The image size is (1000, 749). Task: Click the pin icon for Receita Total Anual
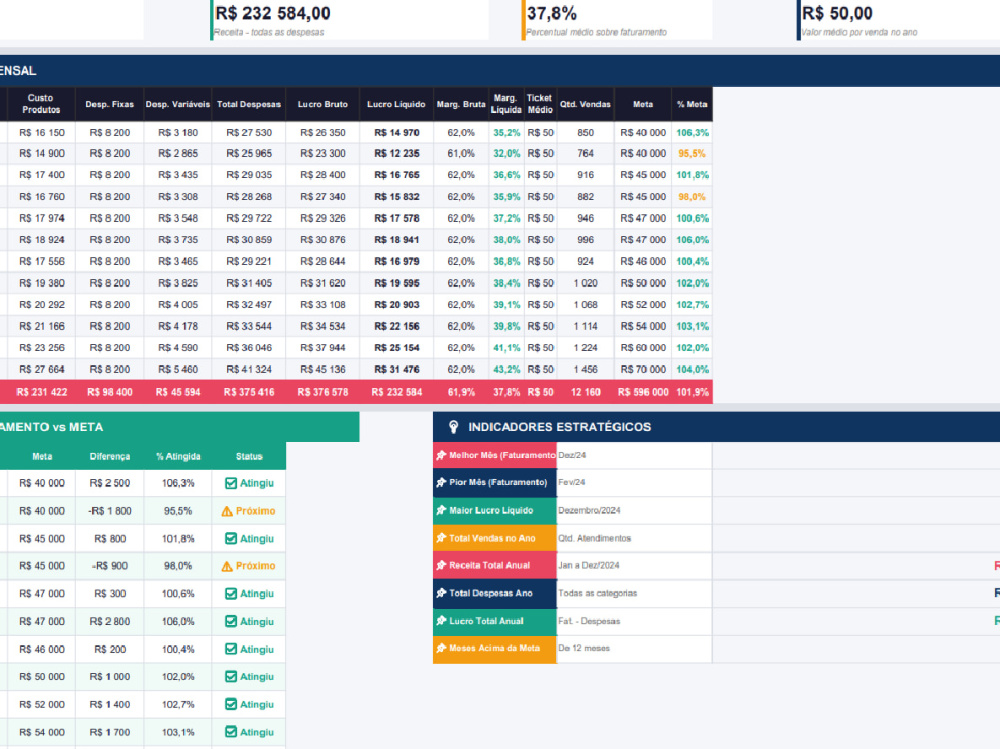coord(441,565)
